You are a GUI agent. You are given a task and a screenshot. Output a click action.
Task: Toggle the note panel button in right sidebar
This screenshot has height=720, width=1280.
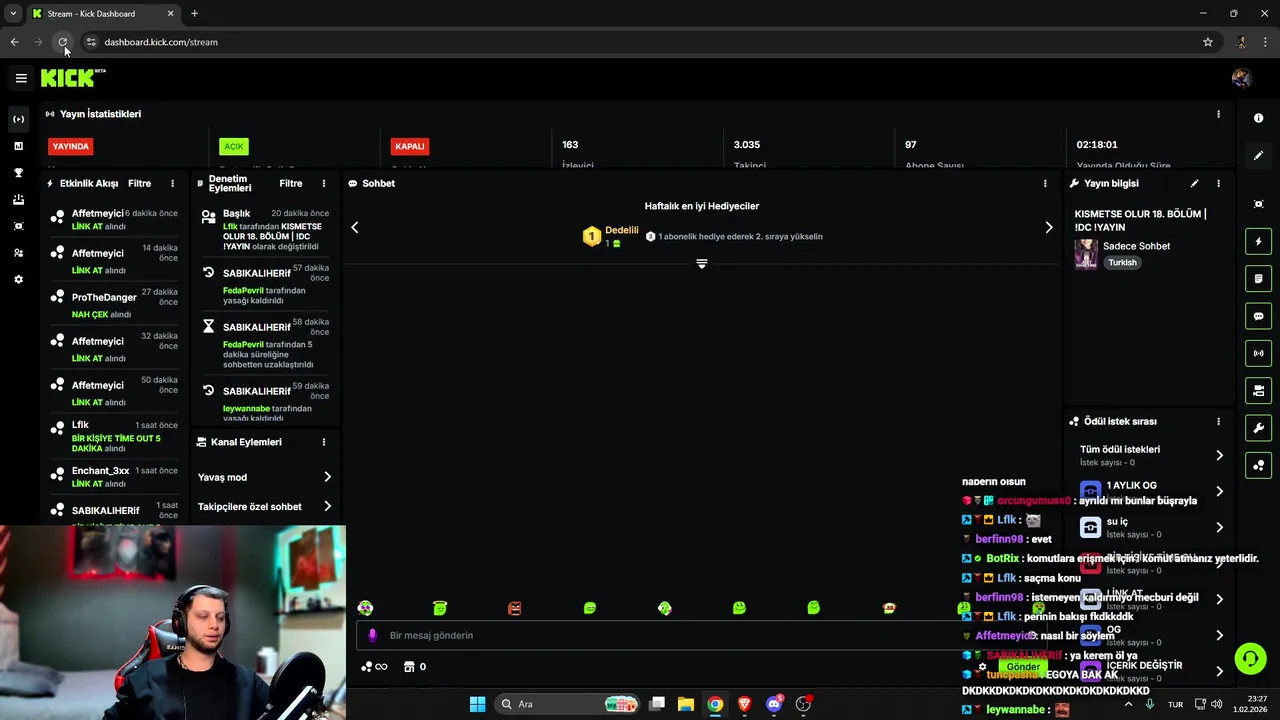1258,278
